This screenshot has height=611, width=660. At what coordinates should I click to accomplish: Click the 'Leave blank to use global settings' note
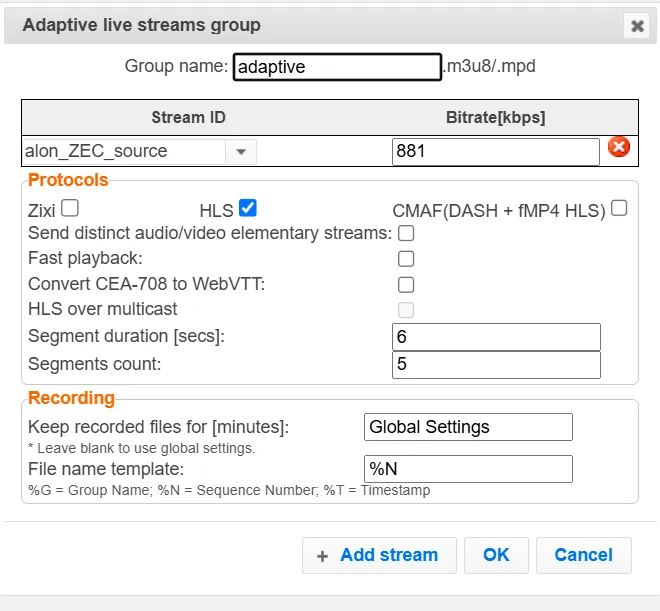142,449
